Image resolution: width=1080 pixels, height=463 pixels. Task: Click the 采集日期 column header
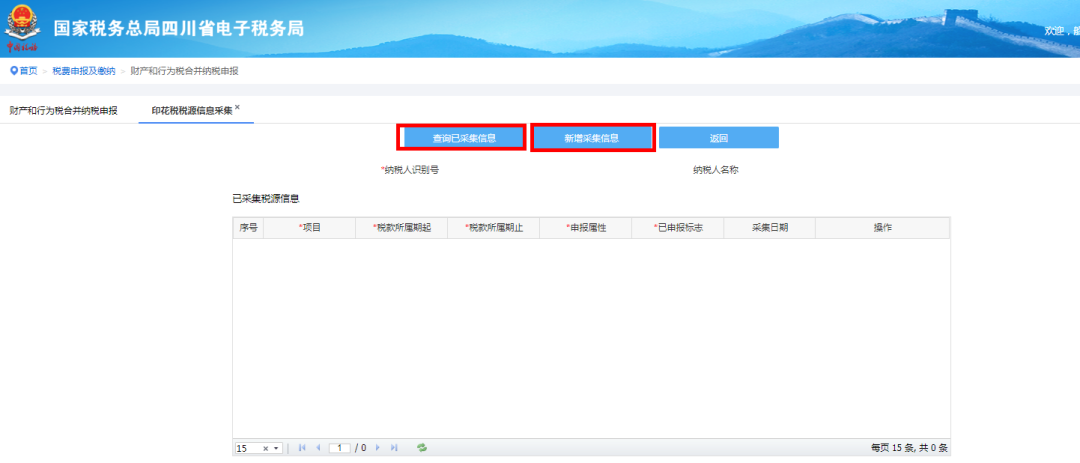click(x=769, y=228)
